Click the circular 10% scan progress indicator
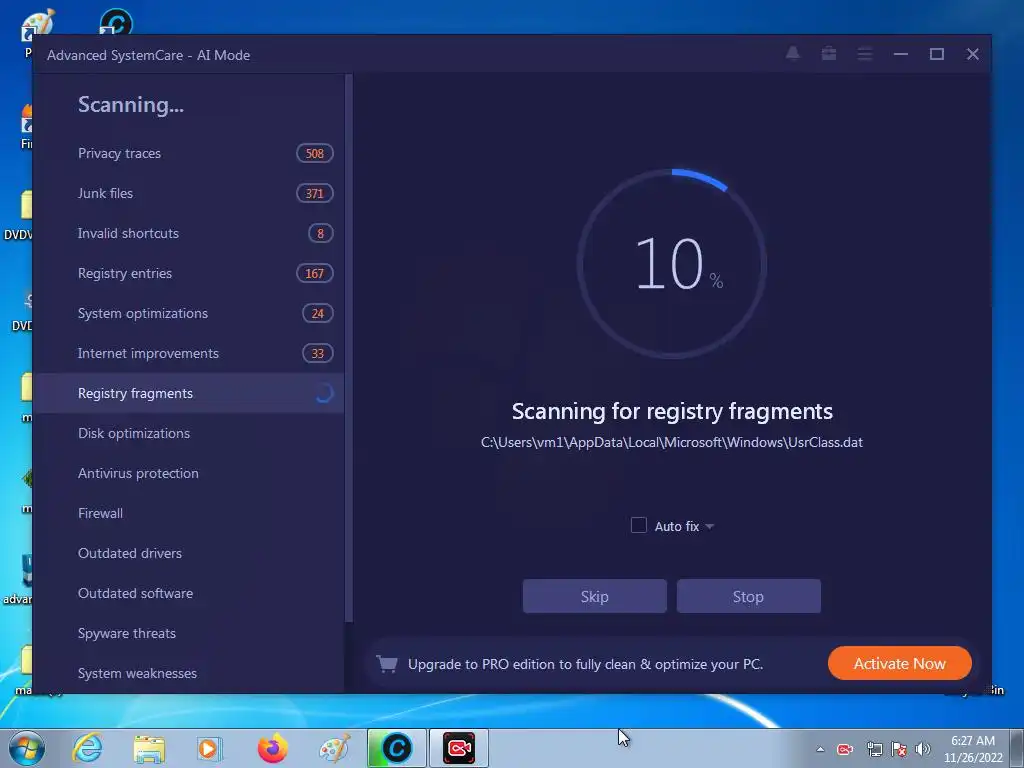Image resolution: width=1024 pixels, height=768 pixels. click(672, 264)
